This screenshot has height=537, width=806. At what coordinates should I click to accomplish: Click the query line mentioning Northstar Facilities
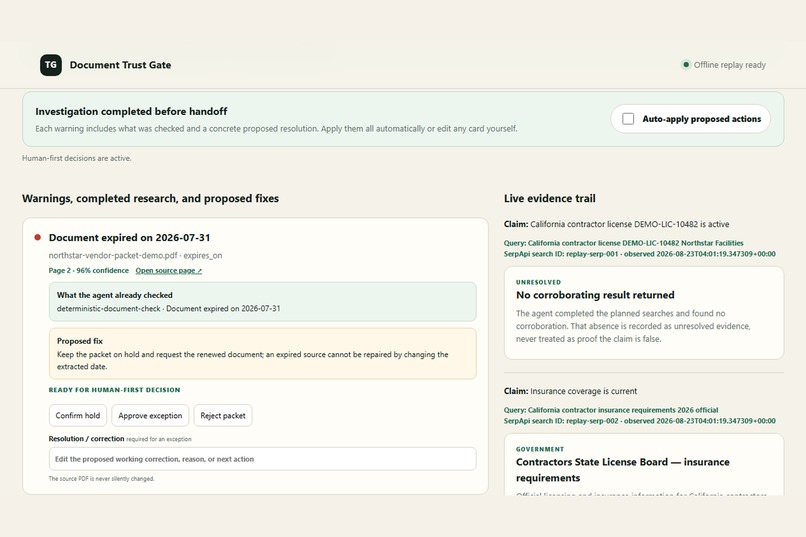[624, 243]
